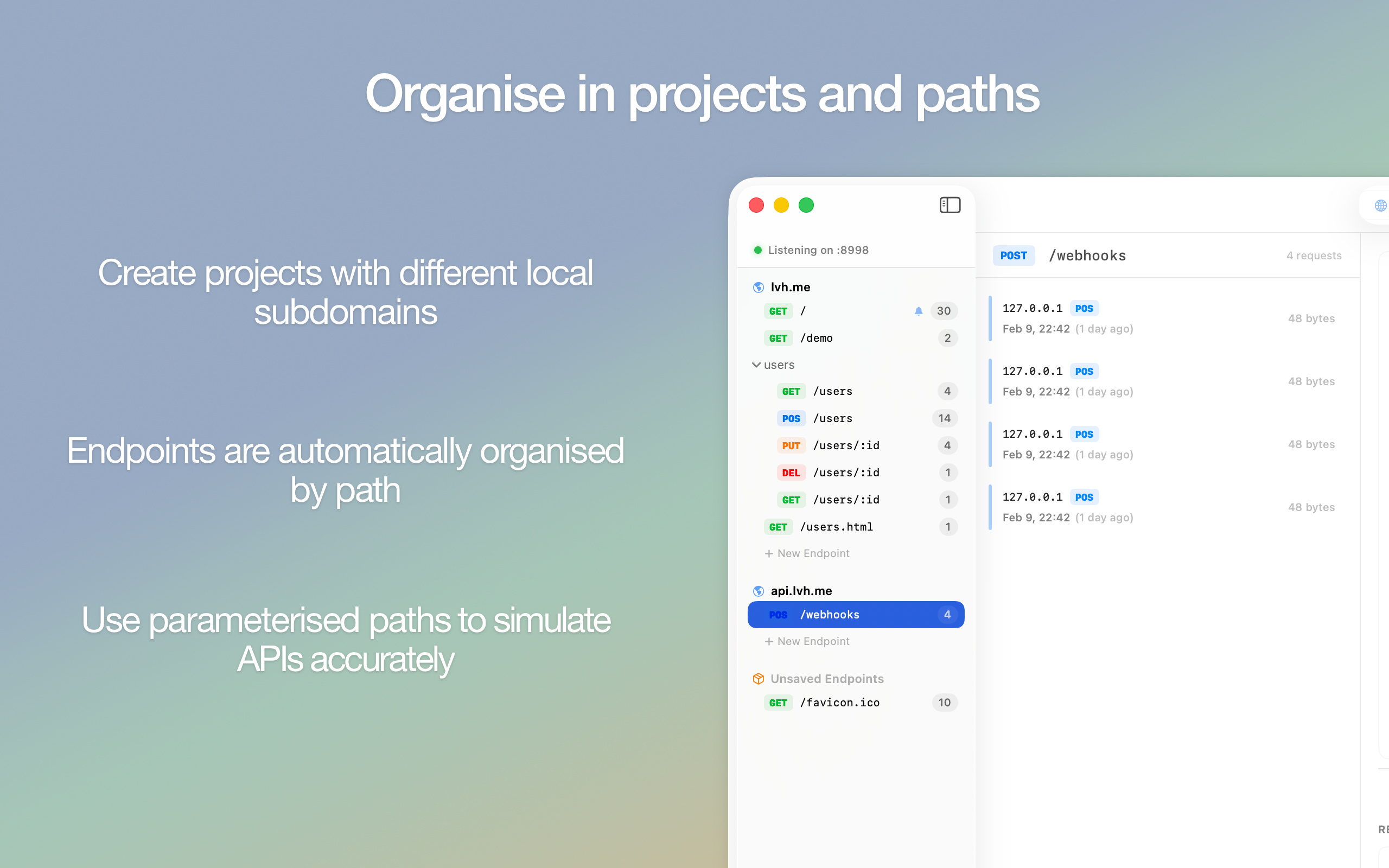The image size is (1389, 868).
Task: Click the green Listening on :8998 status dot
Action: [757, 250]
